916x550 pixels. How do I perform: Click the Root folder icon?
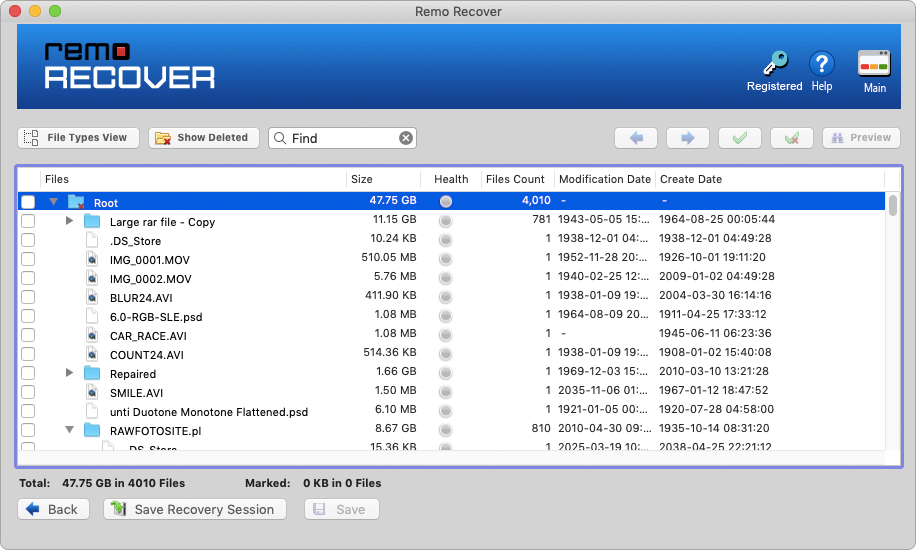click(76, 202)
